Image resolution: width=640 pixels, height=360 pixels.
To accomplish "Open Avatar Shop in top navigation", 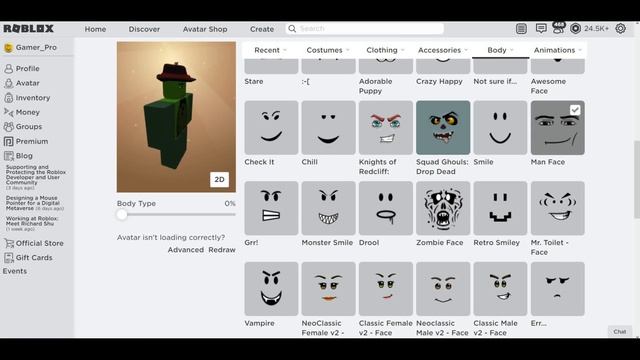I will (x=205, y=29).
